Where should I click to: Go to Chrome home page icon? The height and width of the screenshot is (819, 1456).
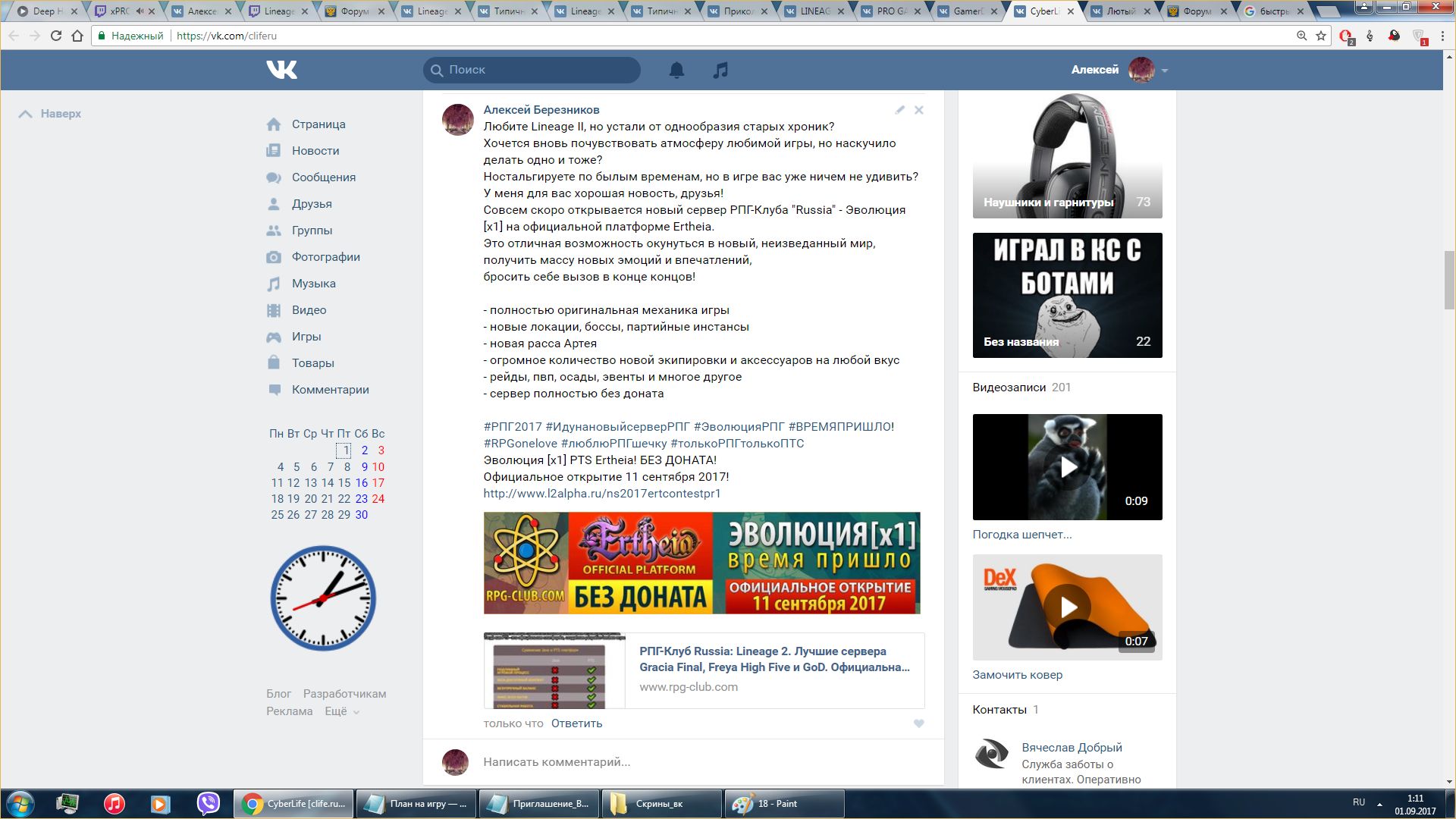point(77,36)
